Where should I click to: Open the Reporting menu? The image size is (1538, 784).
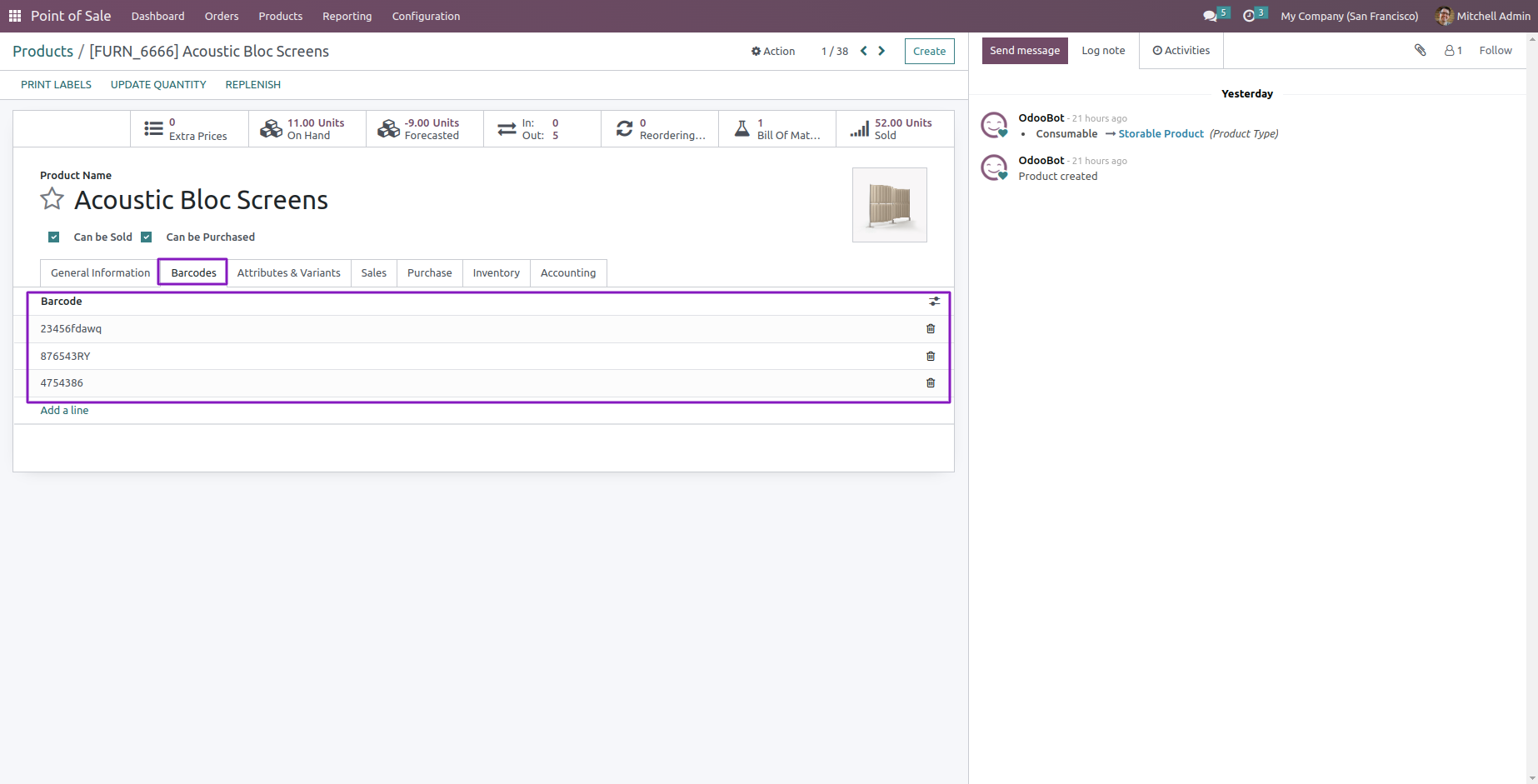pos(347,16)
